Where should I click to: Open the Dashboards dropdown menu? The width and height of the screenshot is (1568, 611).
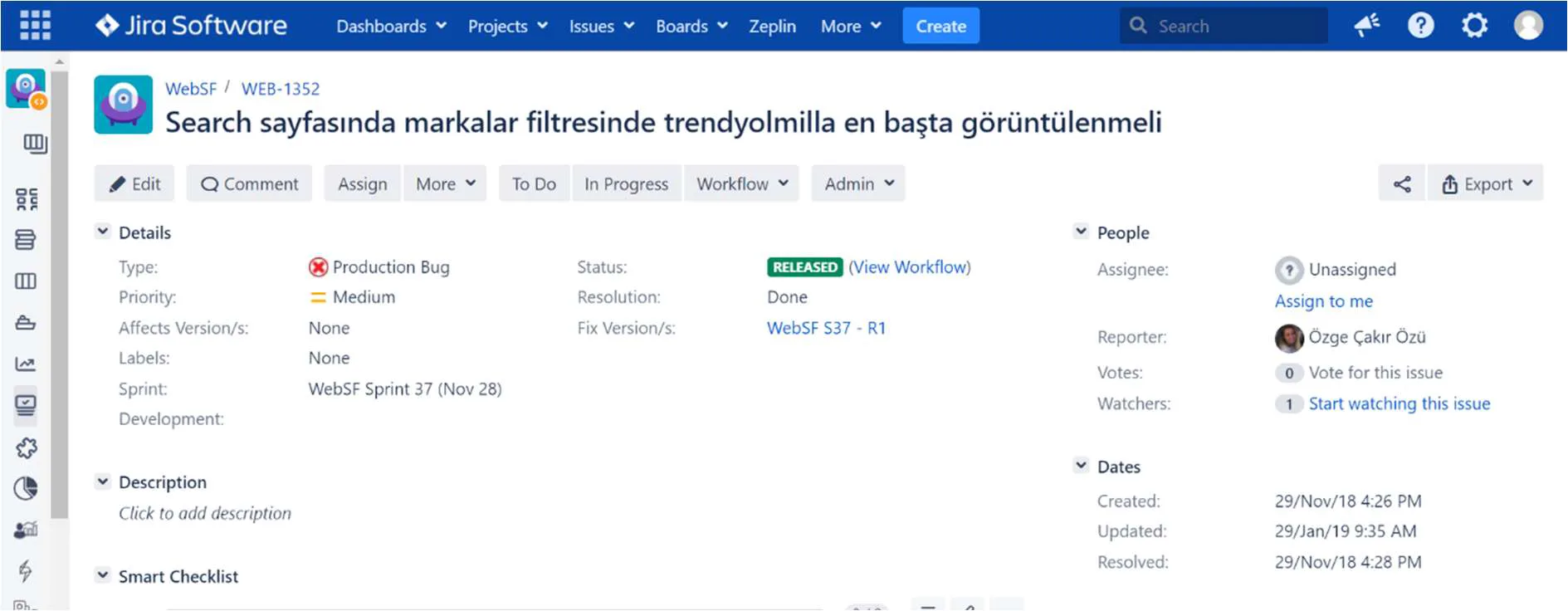(x=392, y=26)
